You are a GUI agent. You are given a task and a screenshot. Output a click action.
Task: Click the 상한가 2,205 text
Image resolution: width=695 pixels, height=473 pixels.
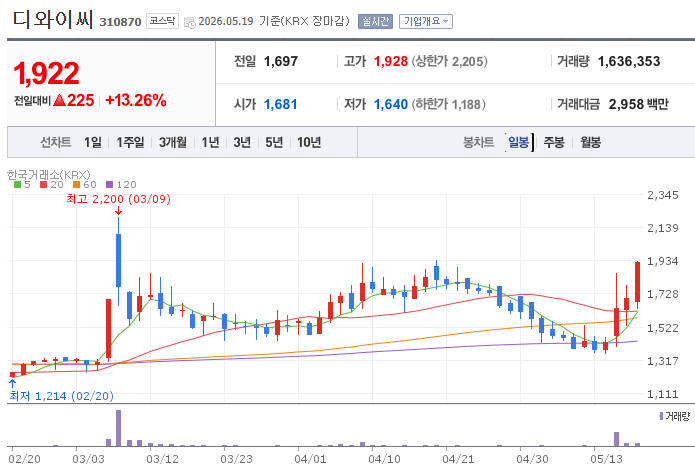(x=449, y=61)
